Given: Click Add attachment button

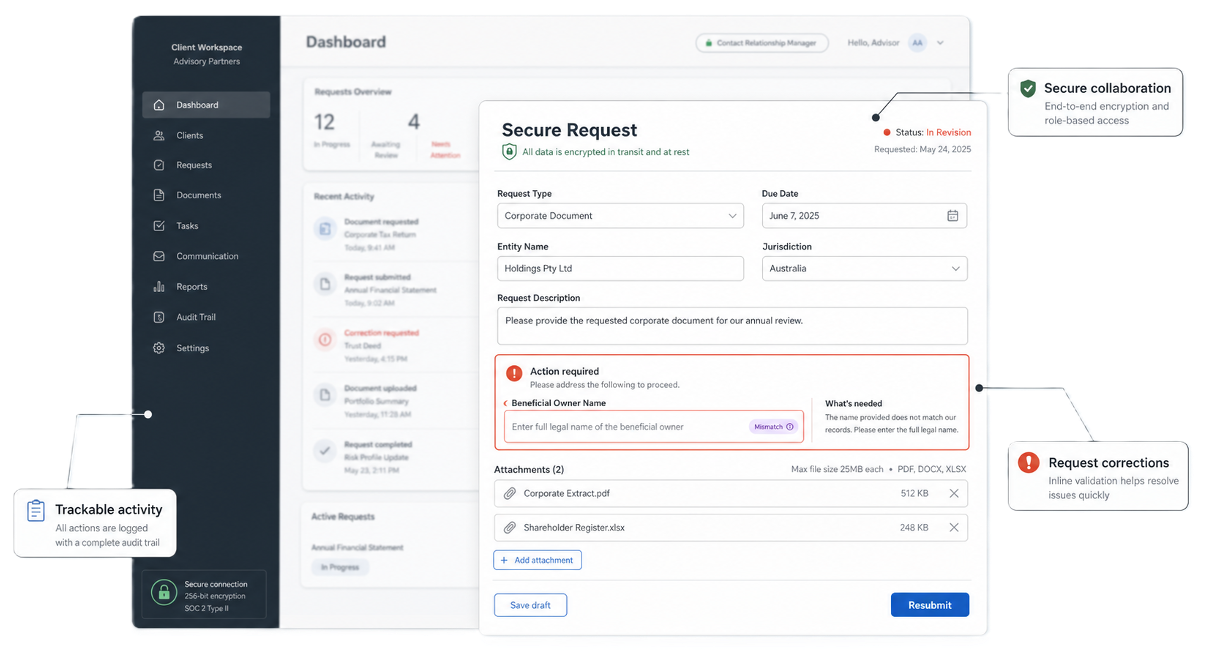Looking at the screenshot, I should 537,560.
